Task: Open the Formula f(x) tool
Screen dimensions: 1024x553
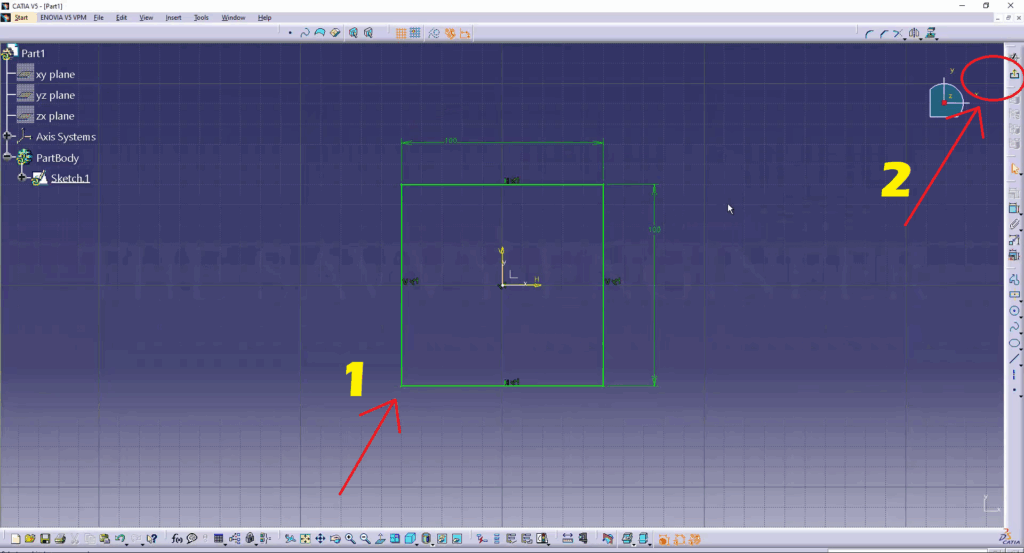Action: (177, 539)
